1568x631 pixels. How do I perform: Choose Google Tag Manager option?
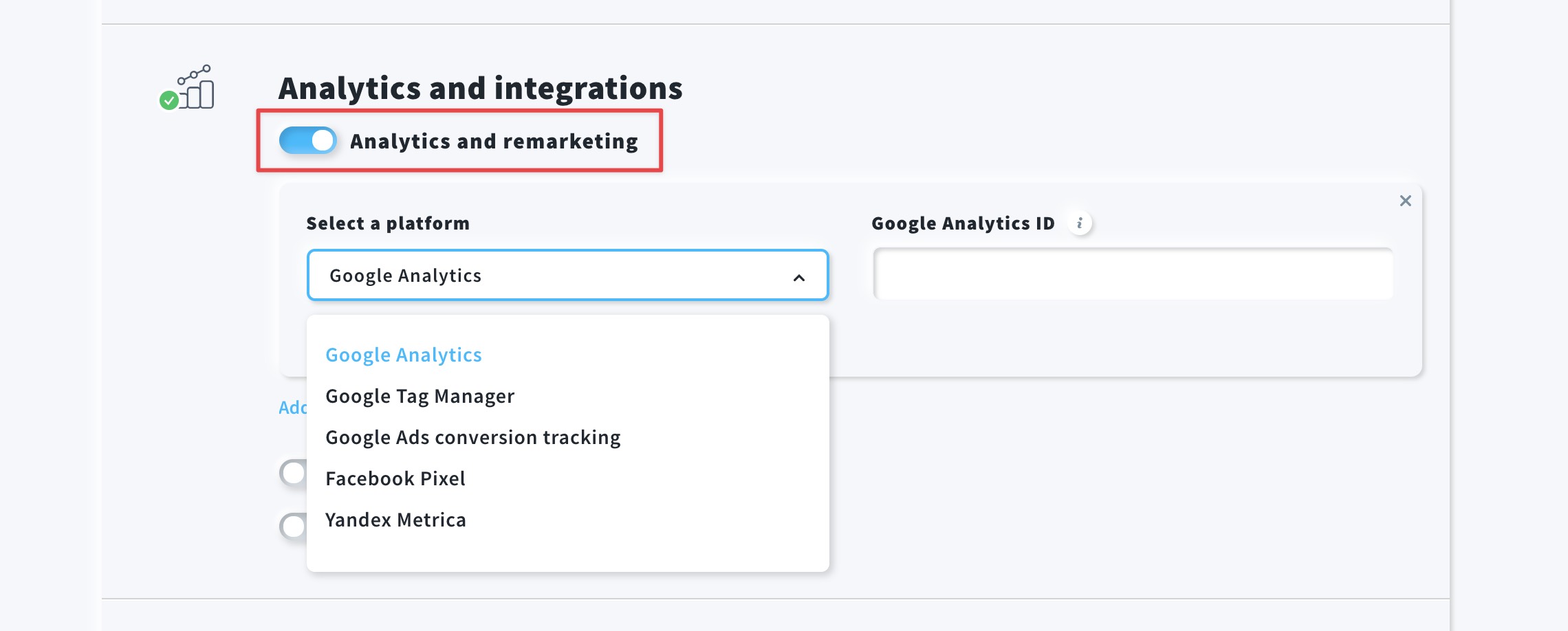(420, 396)
